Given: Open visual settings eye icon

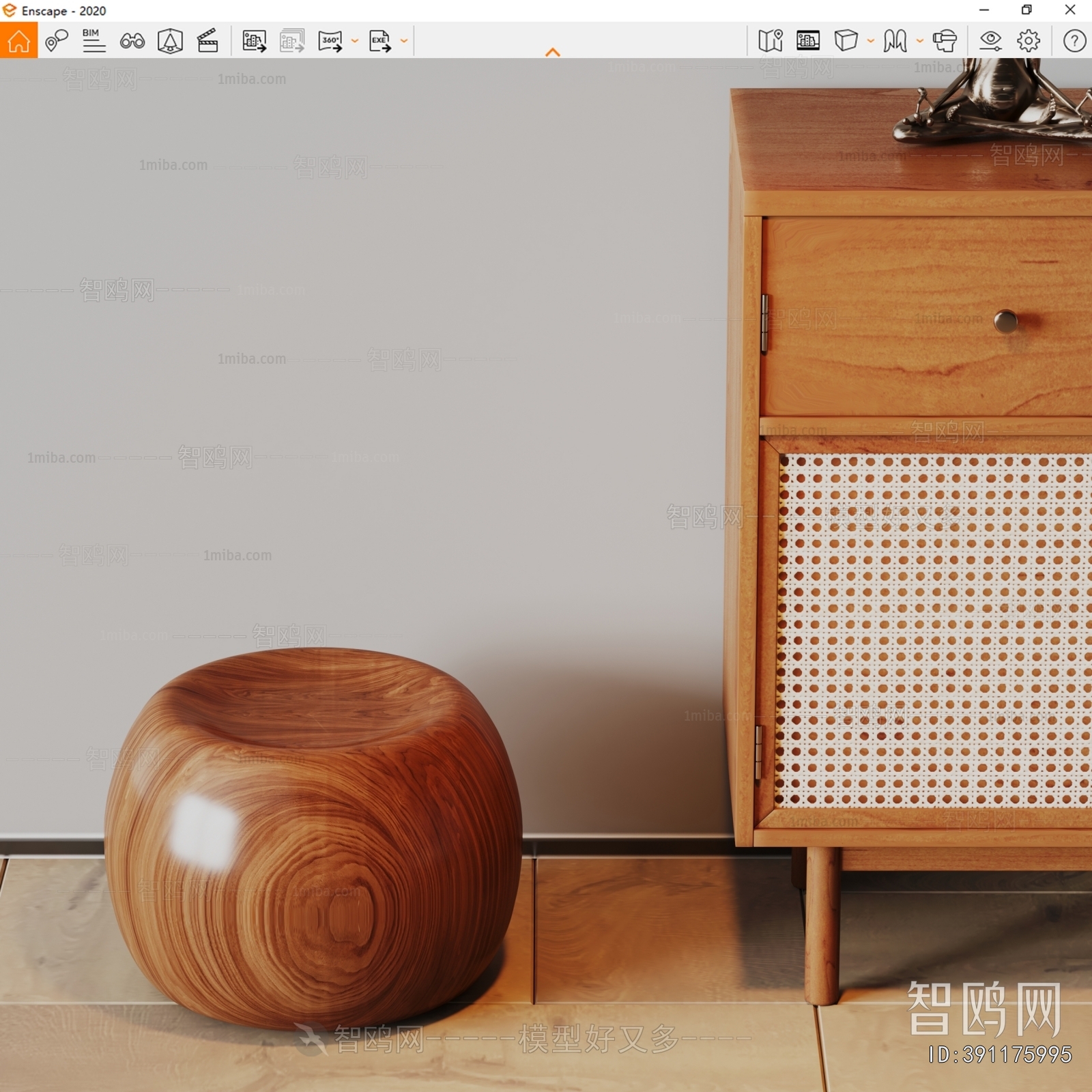Looking at the screenshot, I should click(990, 41).
